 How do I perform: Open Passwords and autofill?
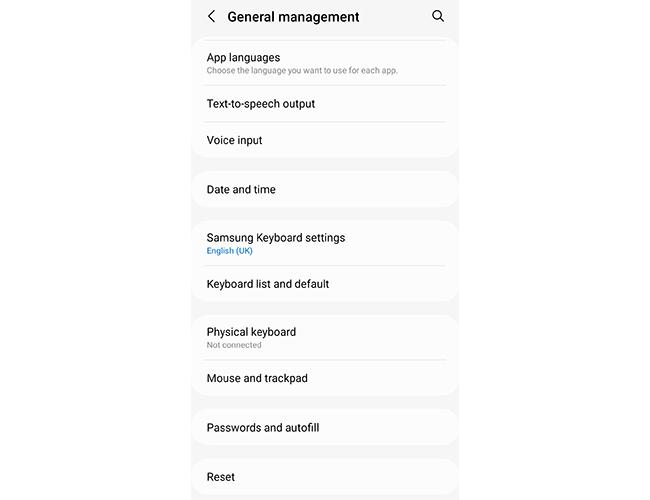325,427
